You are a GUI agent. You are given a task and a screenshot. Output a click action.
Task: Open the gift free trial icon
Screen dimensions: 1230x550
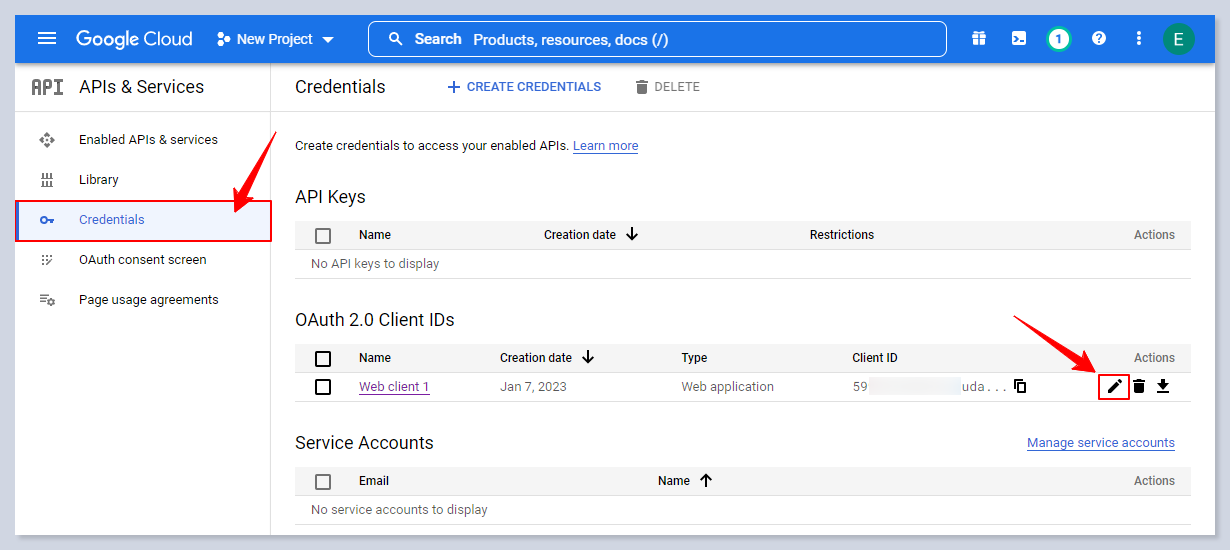coord(978,39)
